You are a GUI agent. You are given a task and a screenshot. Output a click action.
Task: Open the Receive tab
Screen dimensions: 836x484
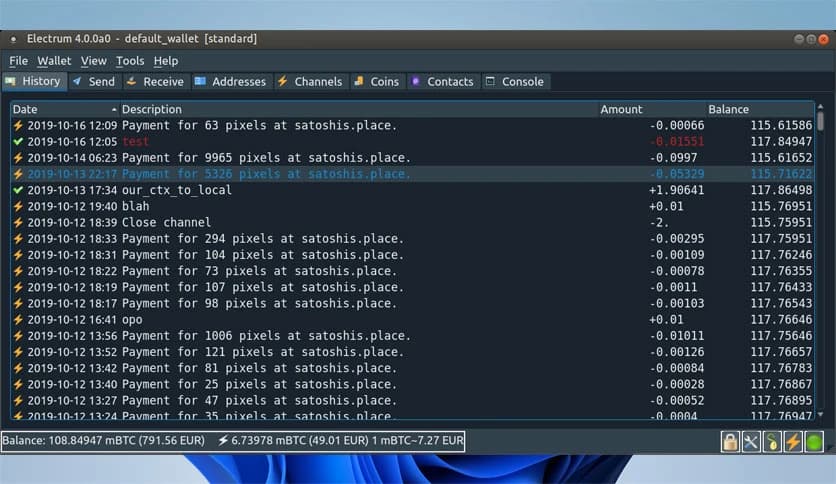[x=155, y=82]
